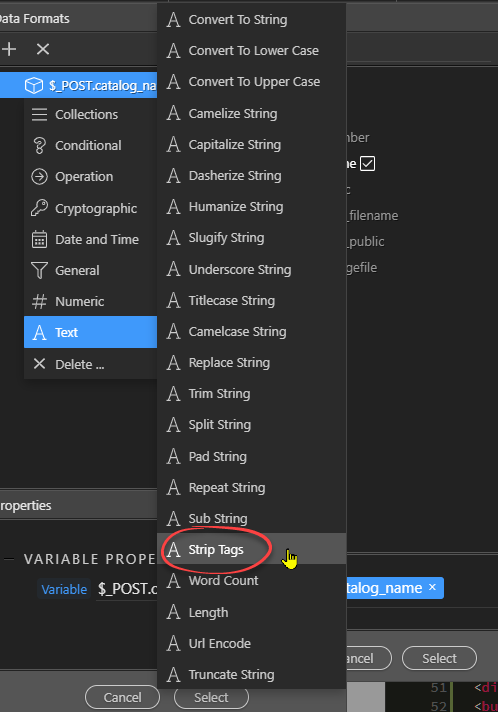Remove the catalog_name tag via its x

pyautogui.click(x=432, y=587)
